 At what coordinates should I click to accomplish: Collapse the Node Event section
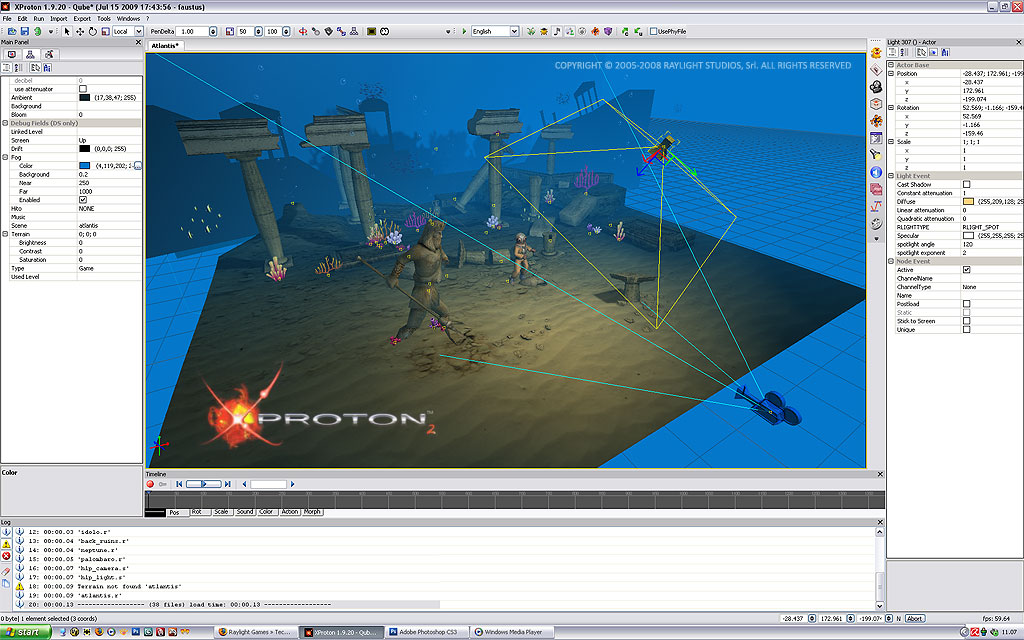click(x=891, y=261)
